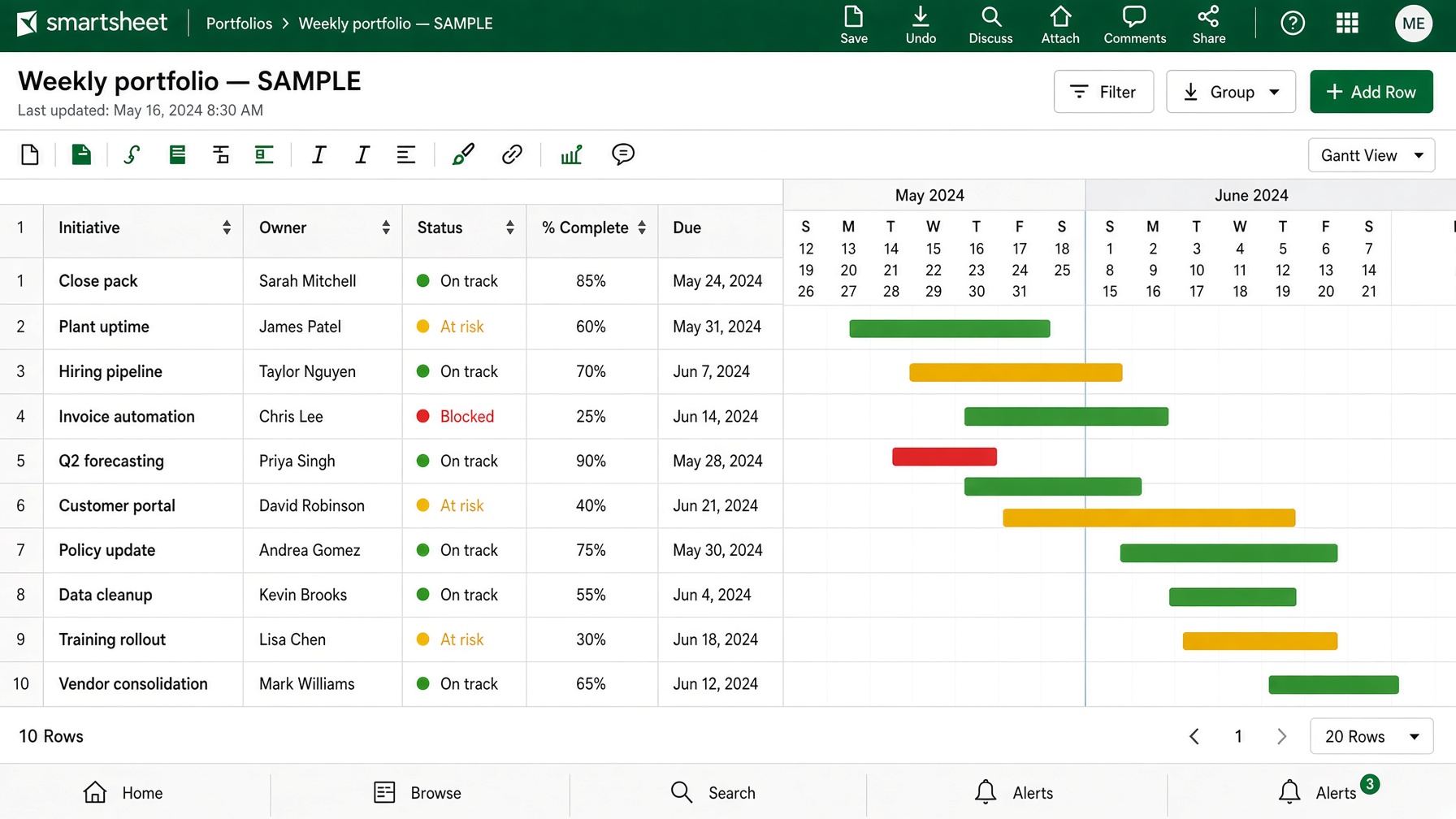Open the Browse tab in bottom bar
Image resolution: width=1456 pixels, height=819 pixels.
pos(418,792)
